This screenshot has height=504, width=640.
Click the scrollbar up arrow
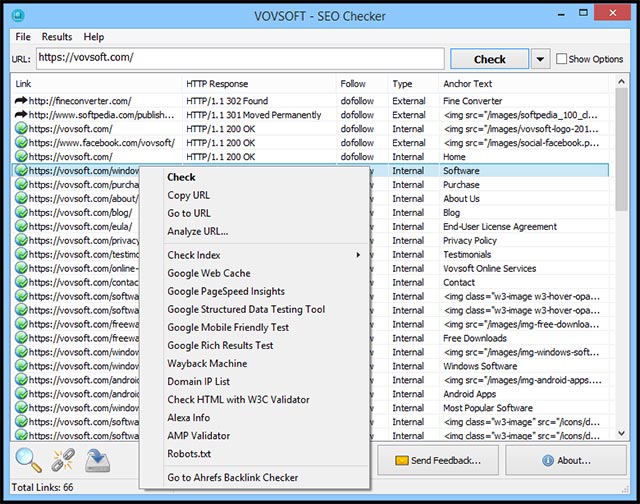(621, 82)
